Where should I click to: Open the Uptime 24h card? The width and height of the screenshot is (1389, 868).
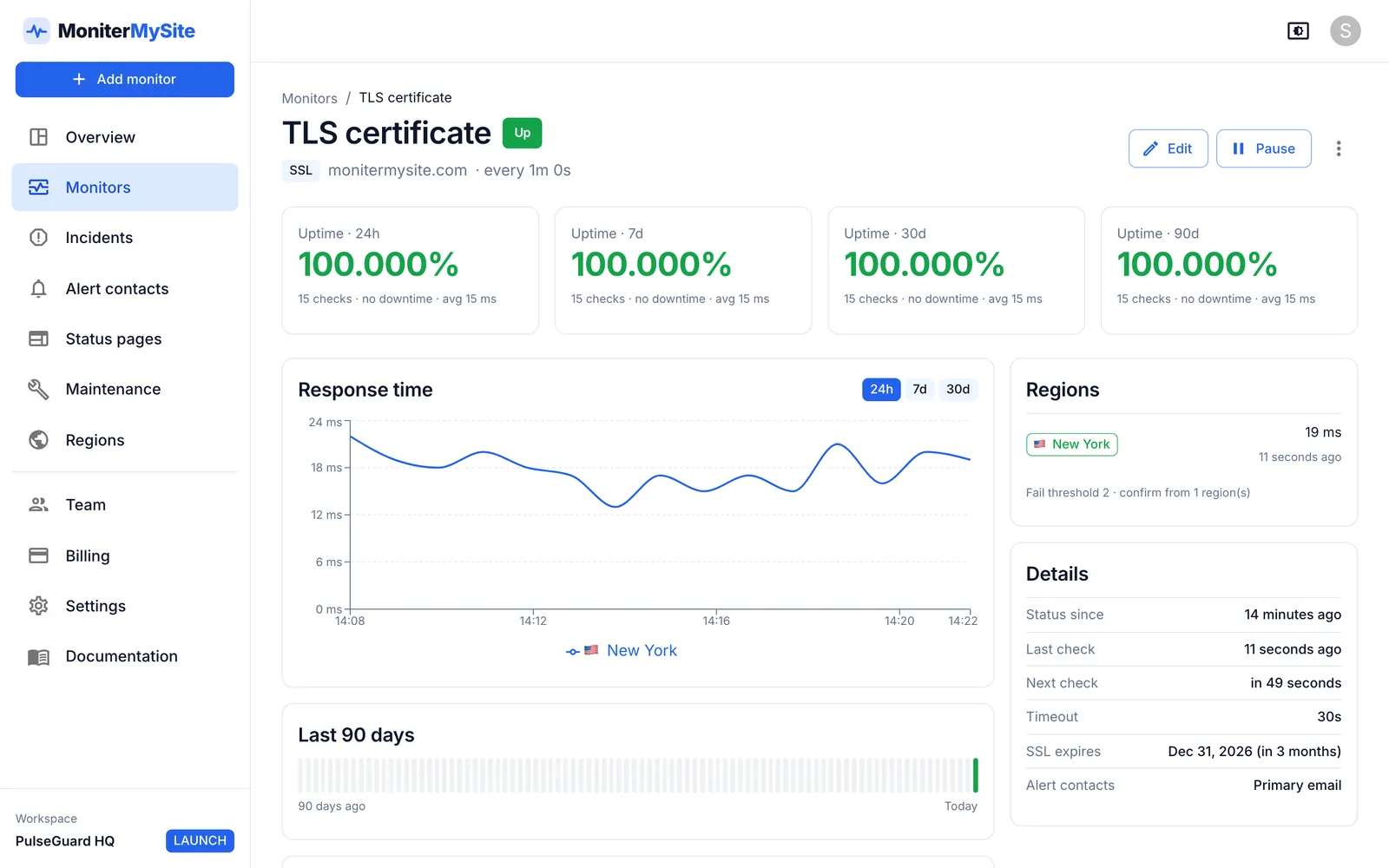411,270
